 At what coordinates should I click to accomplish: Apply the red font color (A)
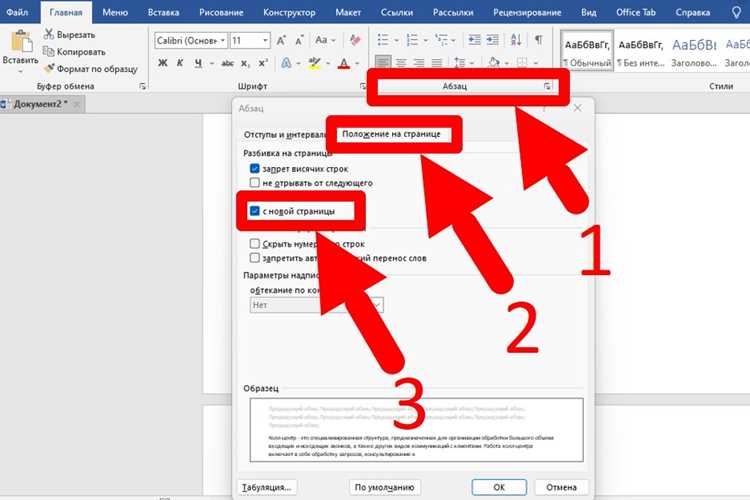[343, 63]
